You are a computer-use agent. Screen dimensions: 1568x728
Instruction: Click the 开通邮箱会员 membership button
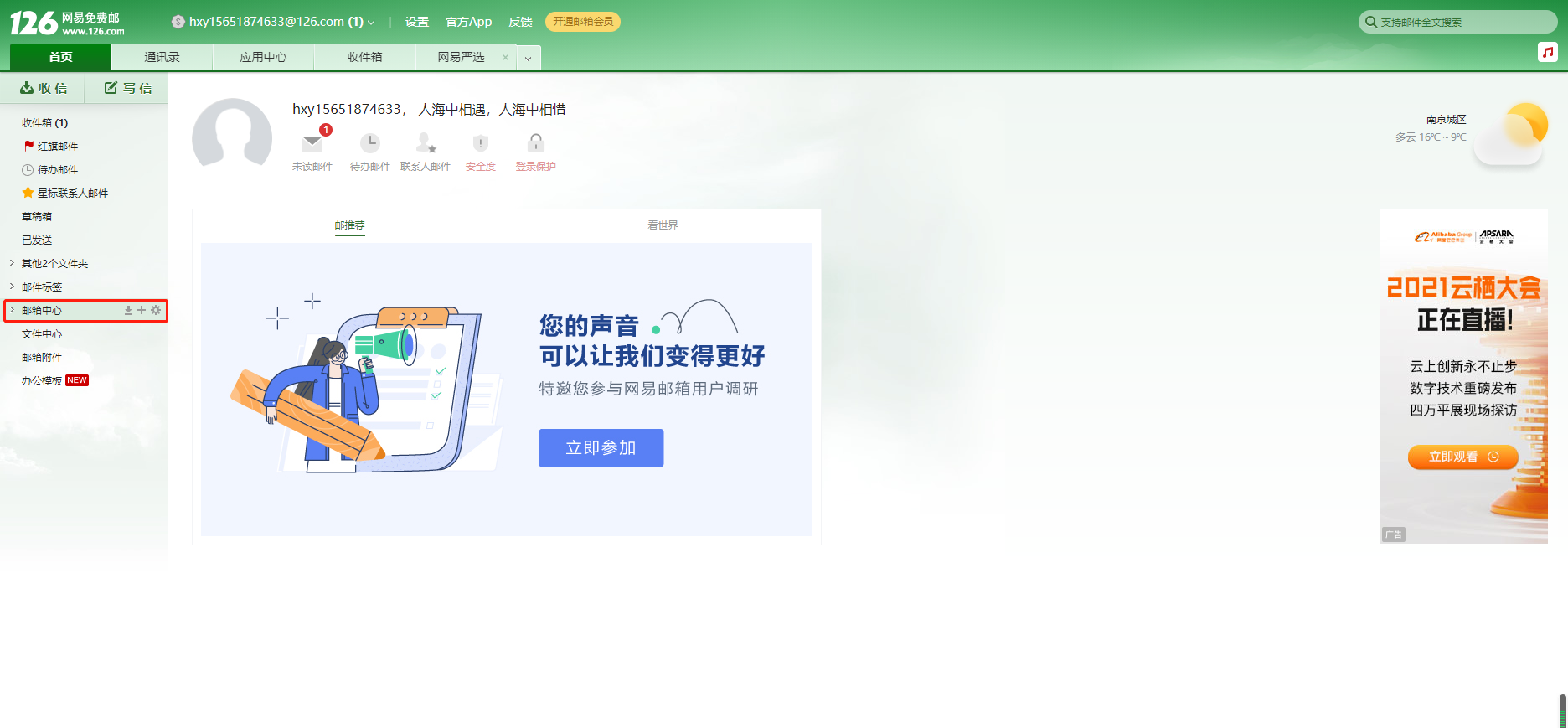click(583, 22)
